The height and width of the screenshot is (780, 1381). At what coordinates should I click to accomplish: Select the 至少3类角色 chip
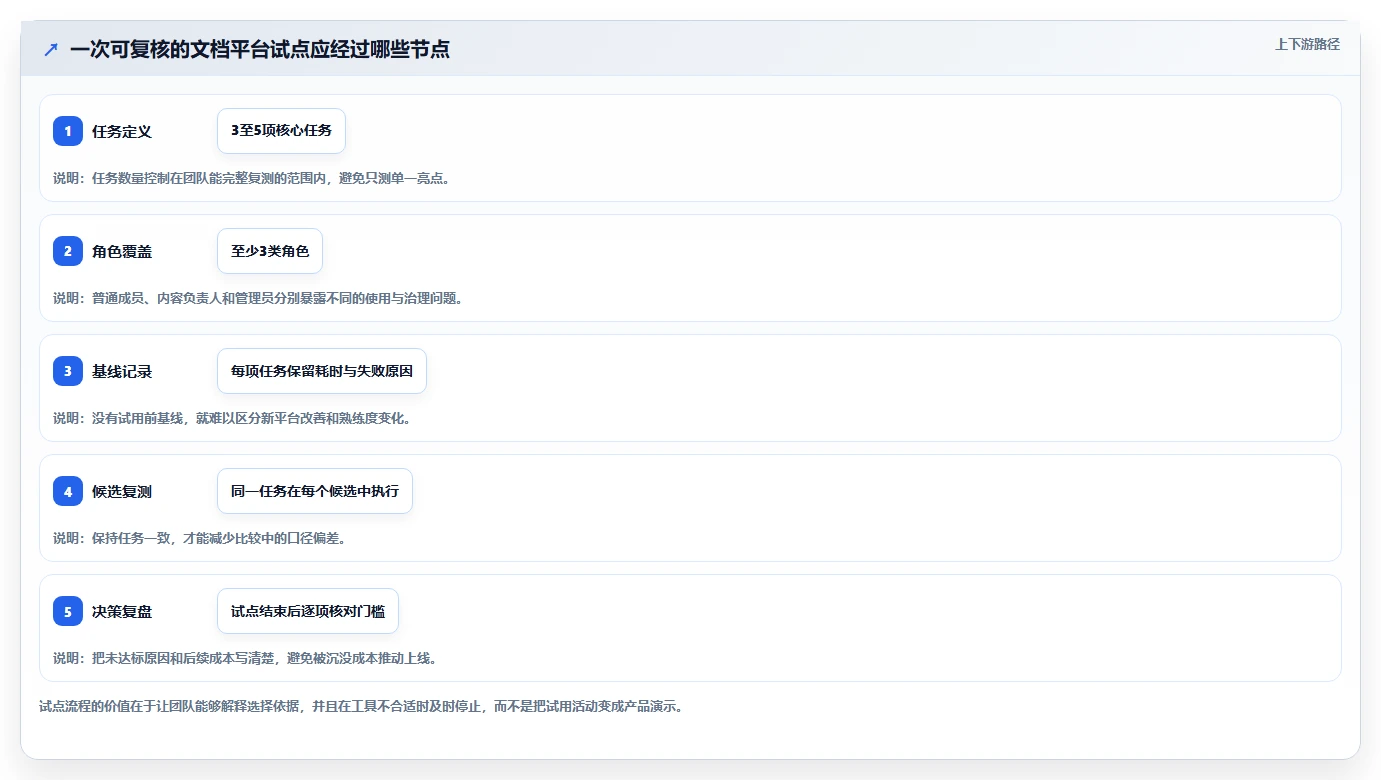pos(270,251)
